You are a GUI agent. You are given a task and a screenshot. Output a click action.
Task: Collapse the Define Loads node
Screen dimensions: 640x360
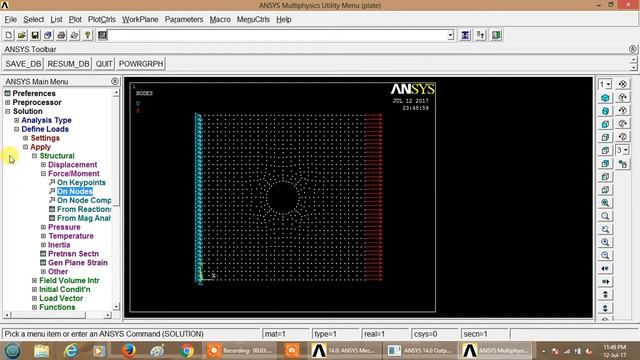tap(16, 129)
